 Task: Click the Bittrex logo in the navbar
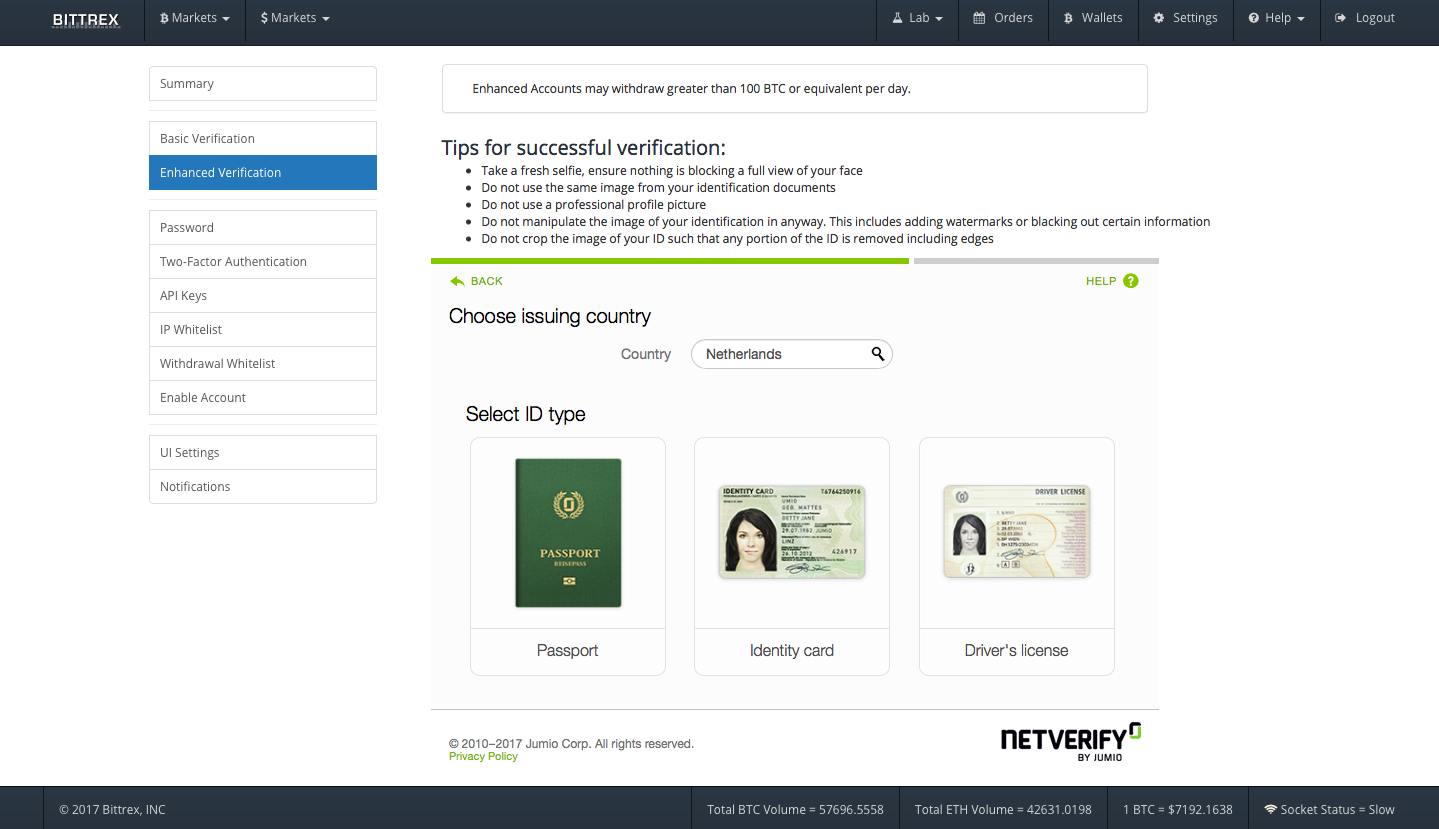[85, 18]
